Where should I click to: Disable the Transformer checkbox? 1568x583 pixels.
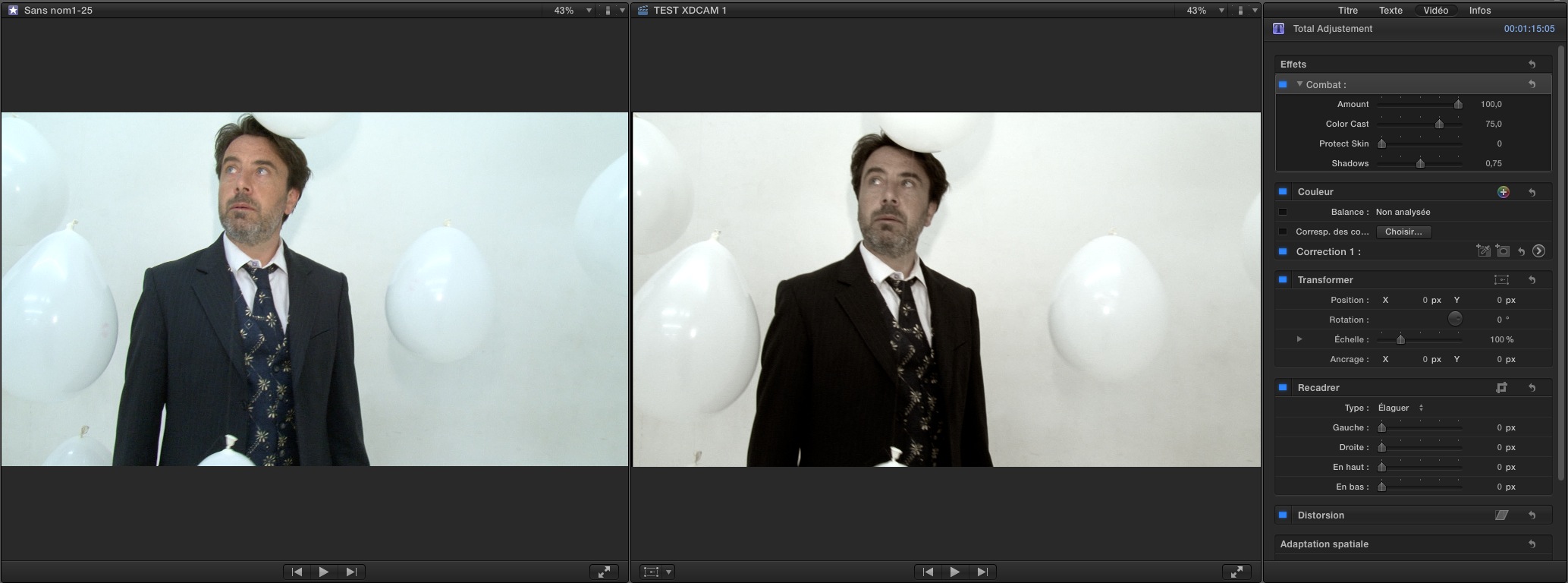(x=1283, y=280)
